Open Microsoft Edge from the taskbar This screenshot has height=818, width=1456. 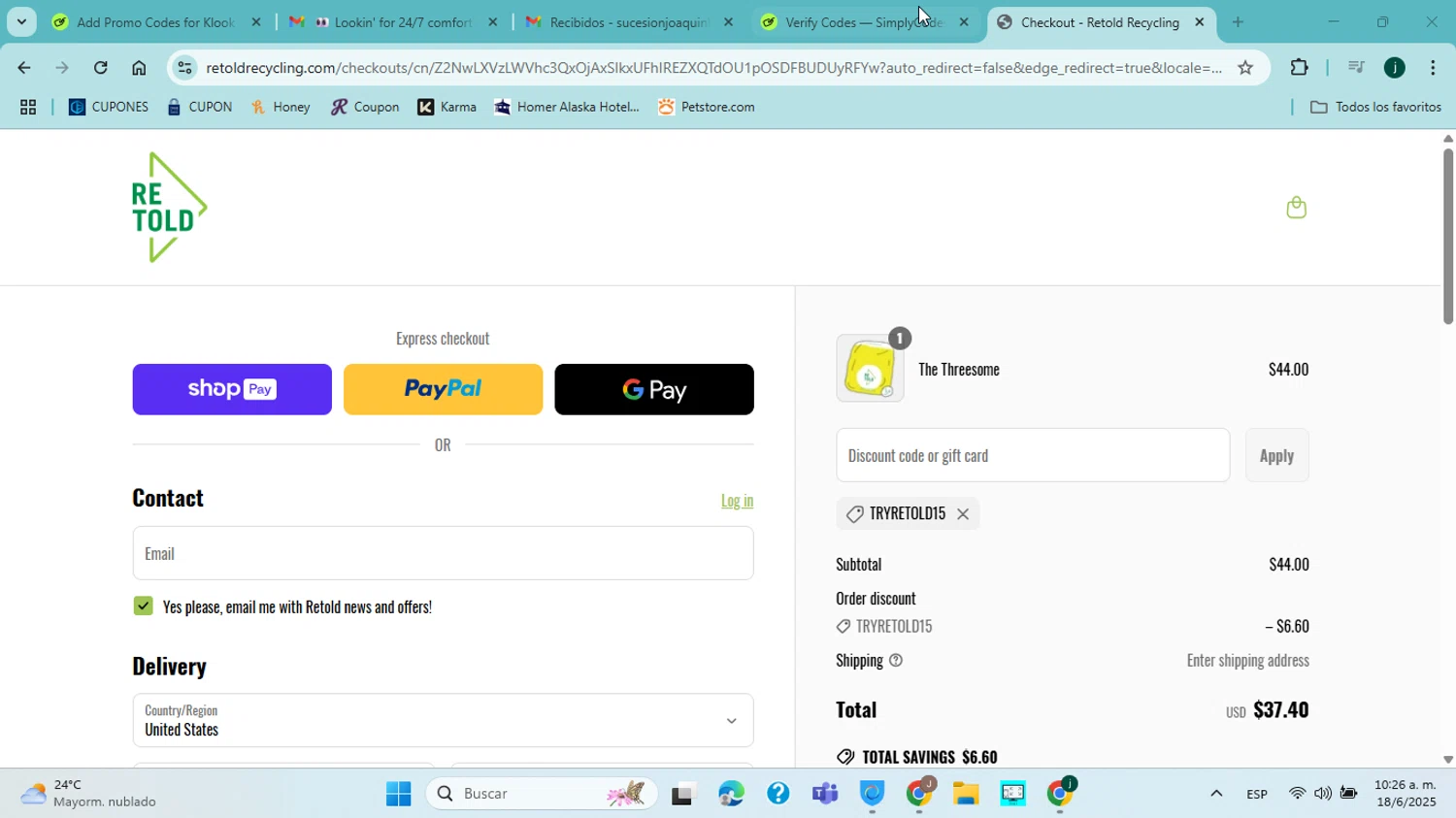click(x=731, y=795)
